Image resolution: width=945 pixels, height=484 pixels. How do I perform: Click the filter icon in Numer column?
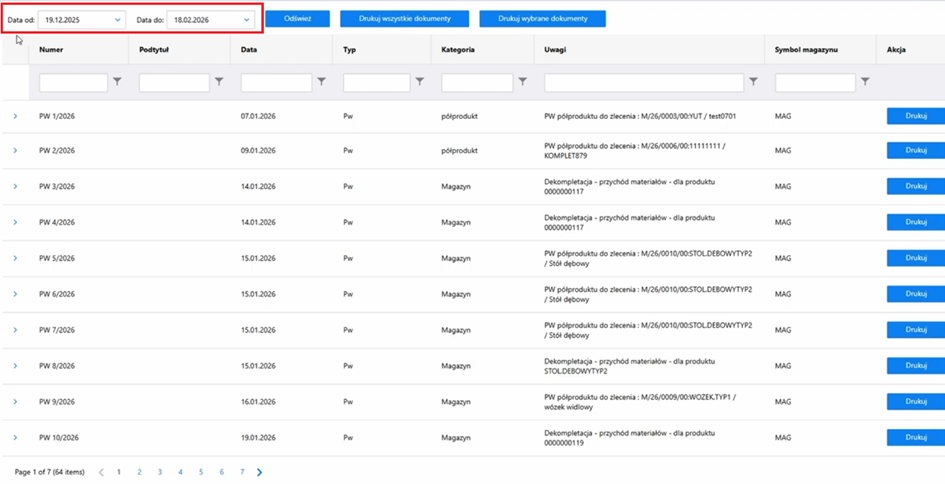[x=117, y=82]
